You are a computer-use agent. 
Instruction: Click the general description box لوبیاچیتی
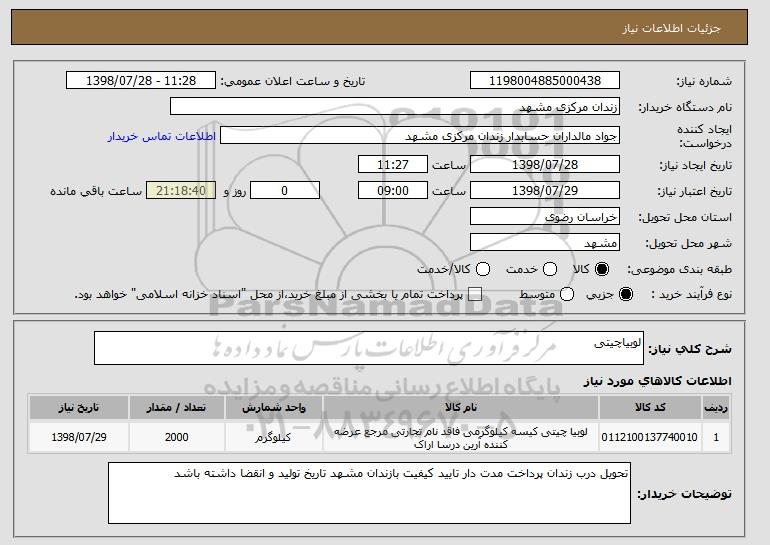pyautogui.click(x=369, y=348)
